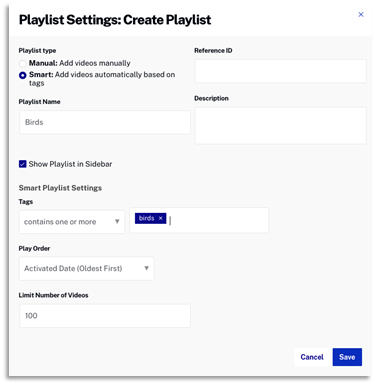Click the Limit Number of Videos field
The width and height of the screenshot is (375, 385).
pos(105,316)
